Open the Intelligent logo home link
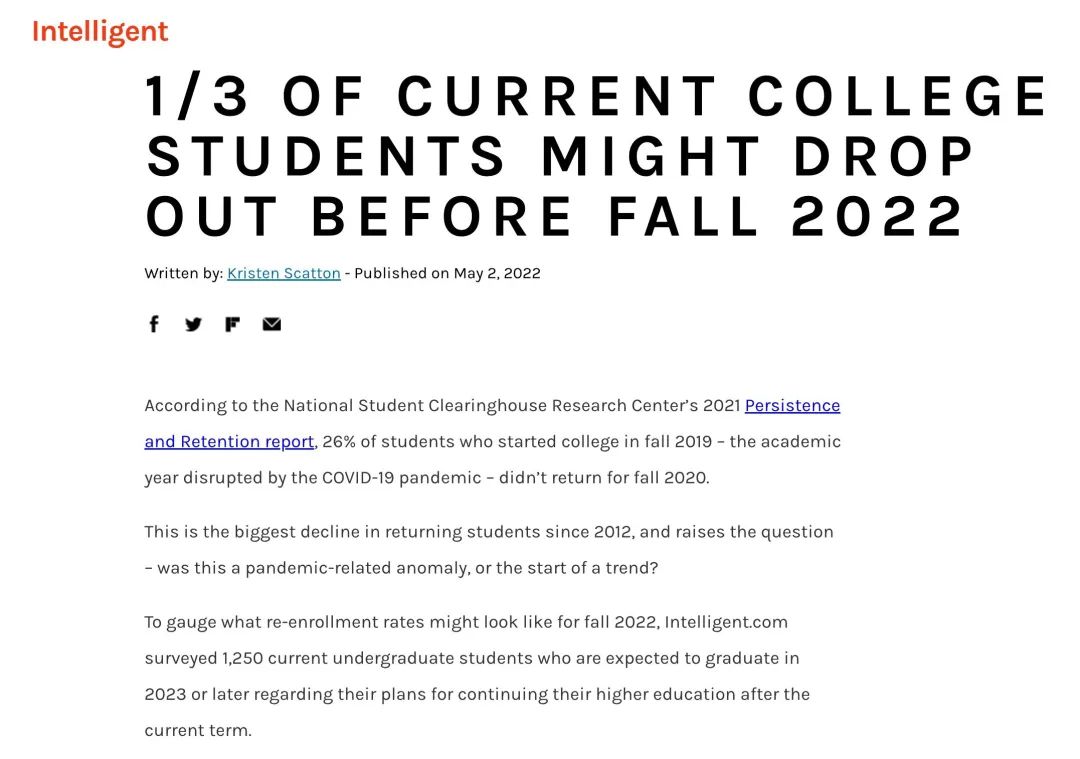The width and height of the screenshot is (1080, 759). tap(100, 32)
